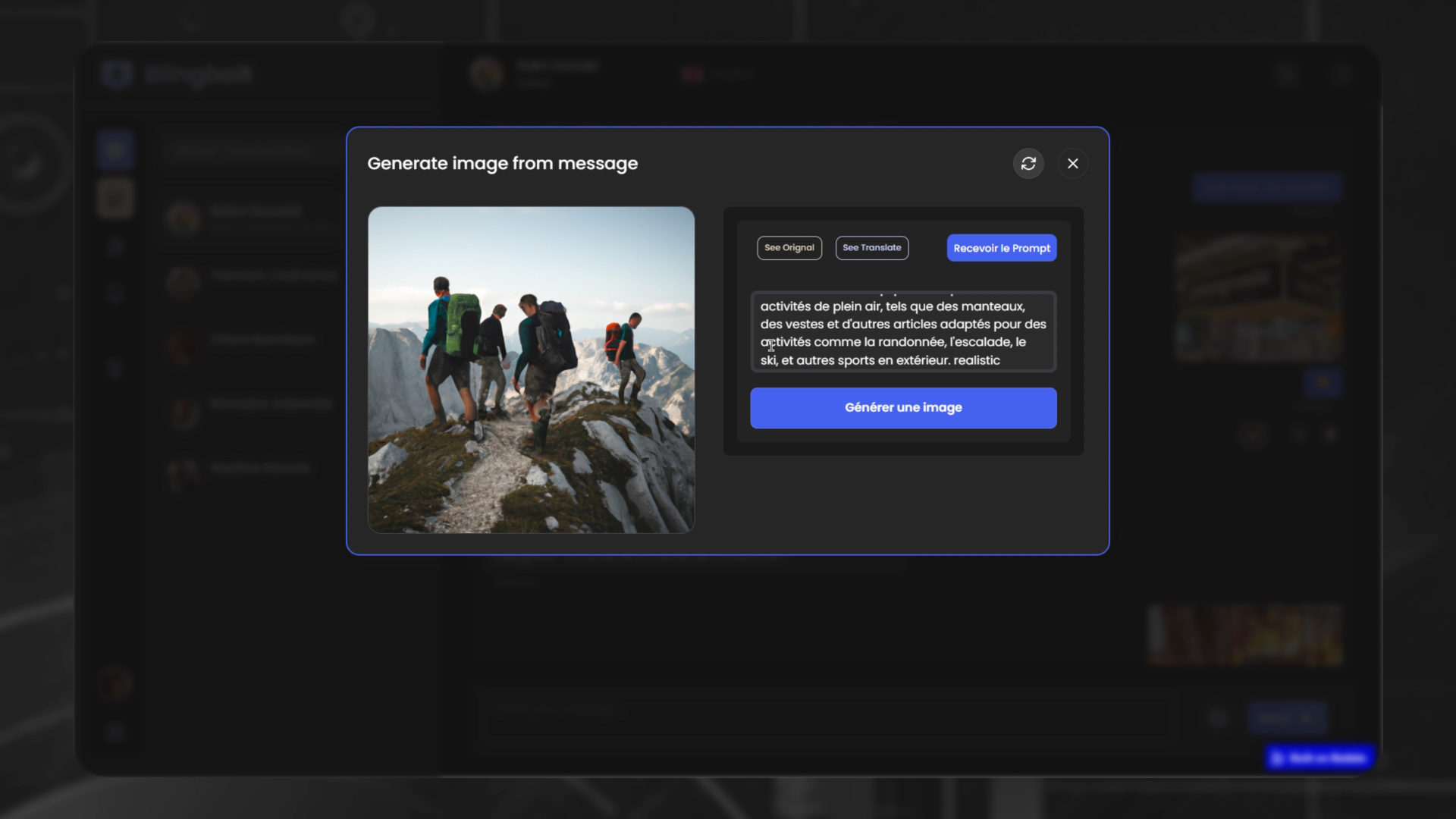This screenshot has height=819, width=1456.
Task: Click the user avatar at bottom of sidebar
Action: pos(115,685)
